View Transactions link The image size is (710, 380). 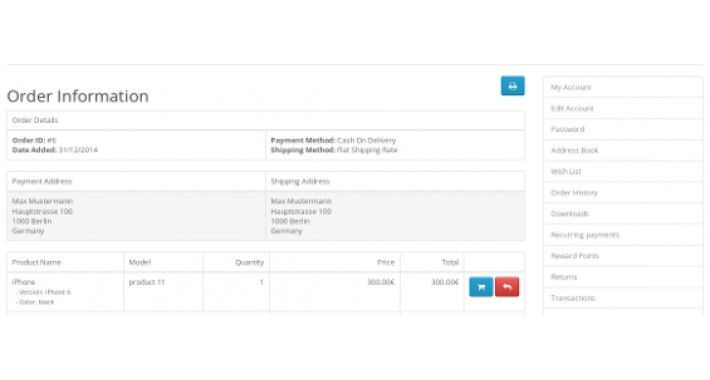click(623, 298)
